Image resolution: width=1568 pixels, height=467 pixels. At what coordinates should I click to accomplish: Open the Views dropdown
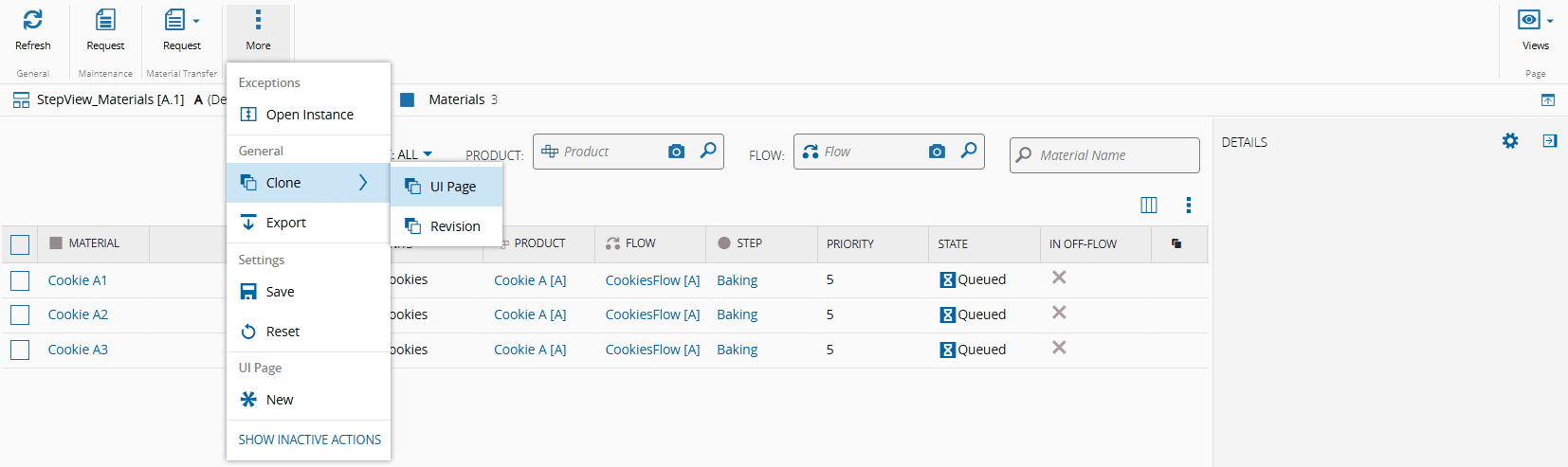[x=1536, y=20]
